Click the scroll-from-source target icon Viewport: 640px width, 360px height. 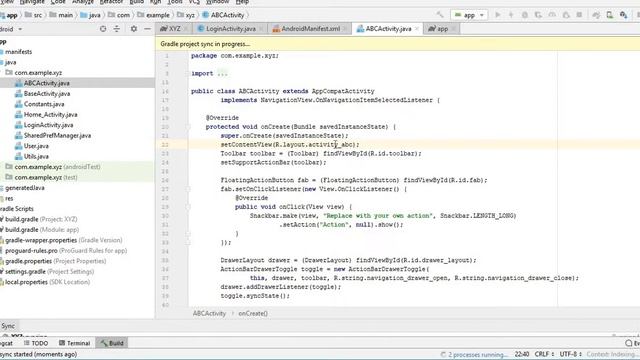pyautogui.click(x=103, y=29)
